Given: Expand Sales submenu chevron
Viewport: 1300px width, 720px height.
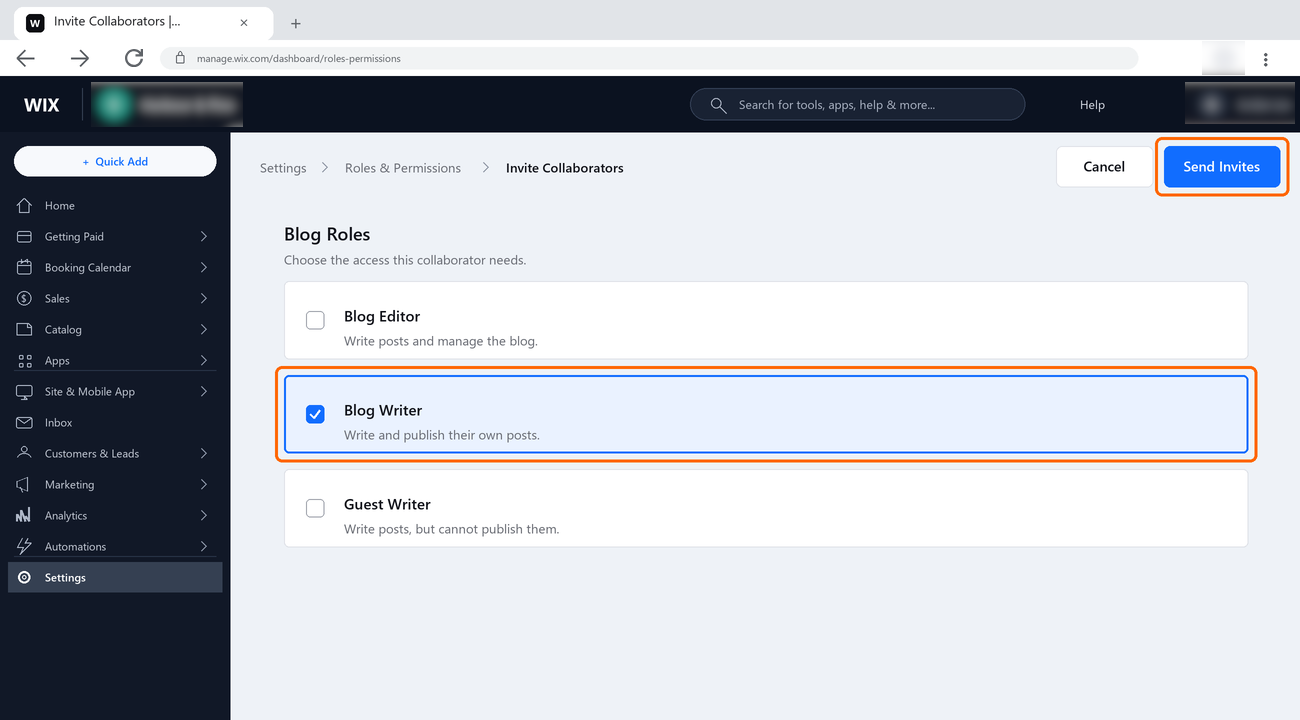Looking at the screenshot, I should [x=204, y=299].
